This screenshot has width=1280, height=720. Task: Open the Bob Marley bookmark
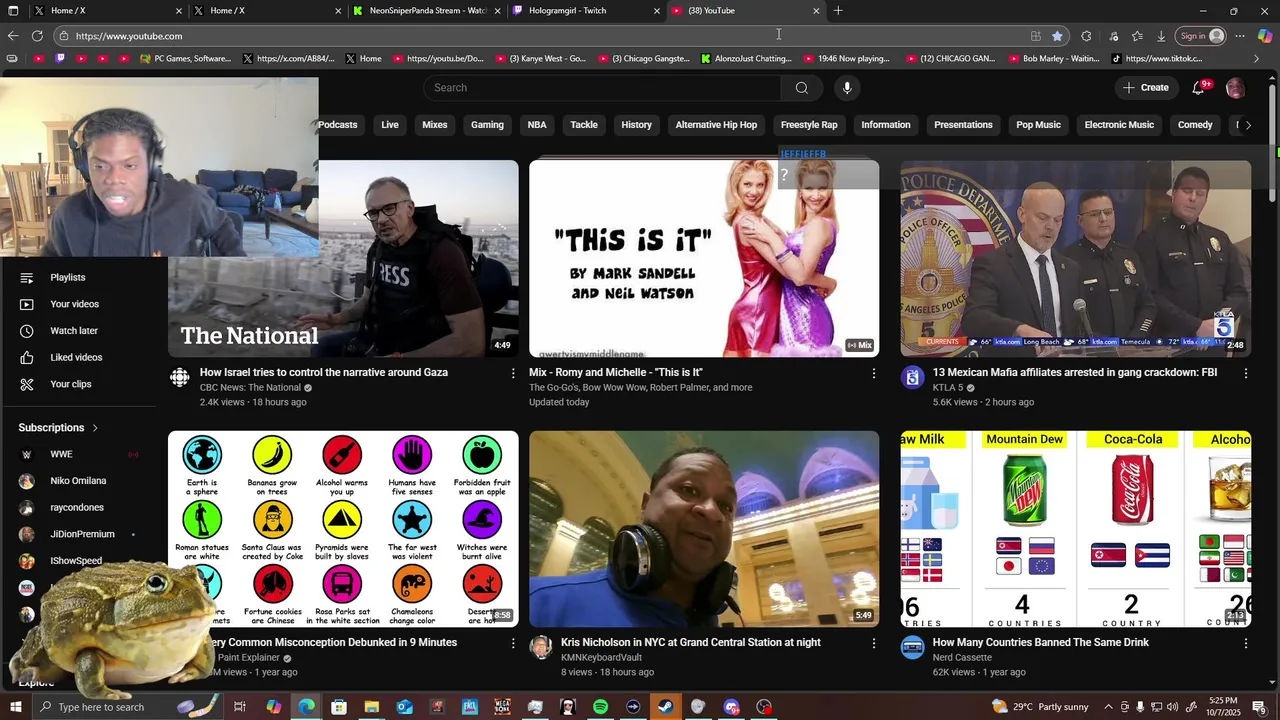(1052, 59)
